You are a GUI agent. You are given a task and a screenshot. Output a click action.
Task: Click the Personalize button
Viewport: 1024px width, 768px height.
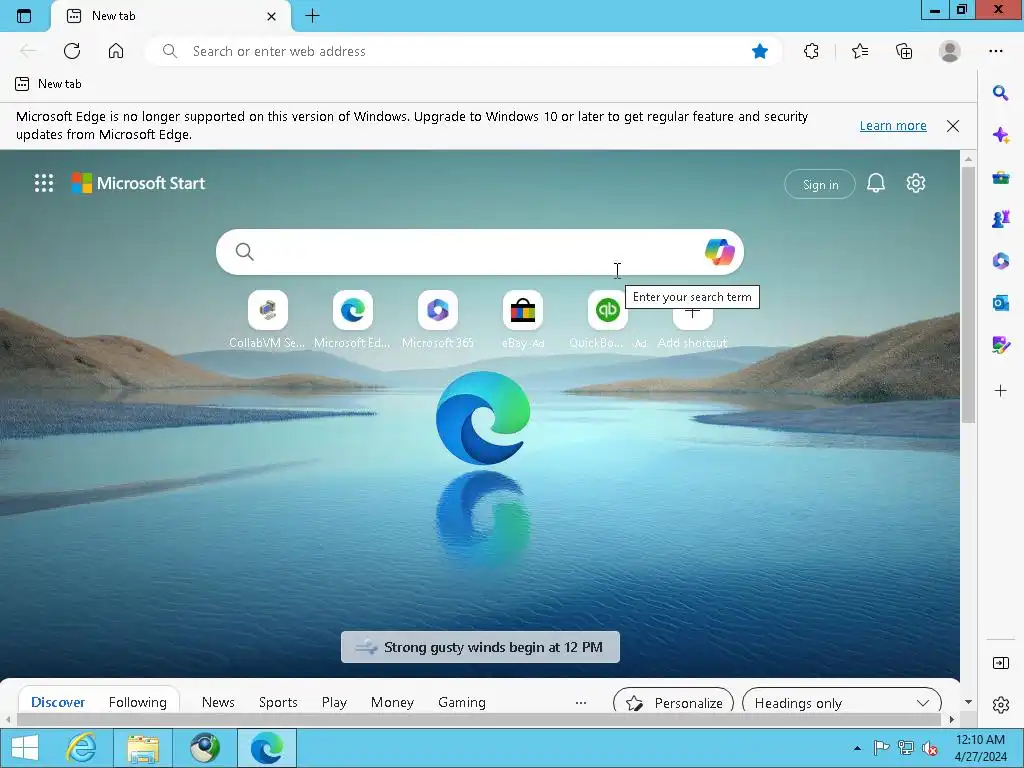[x=673, y=703]
